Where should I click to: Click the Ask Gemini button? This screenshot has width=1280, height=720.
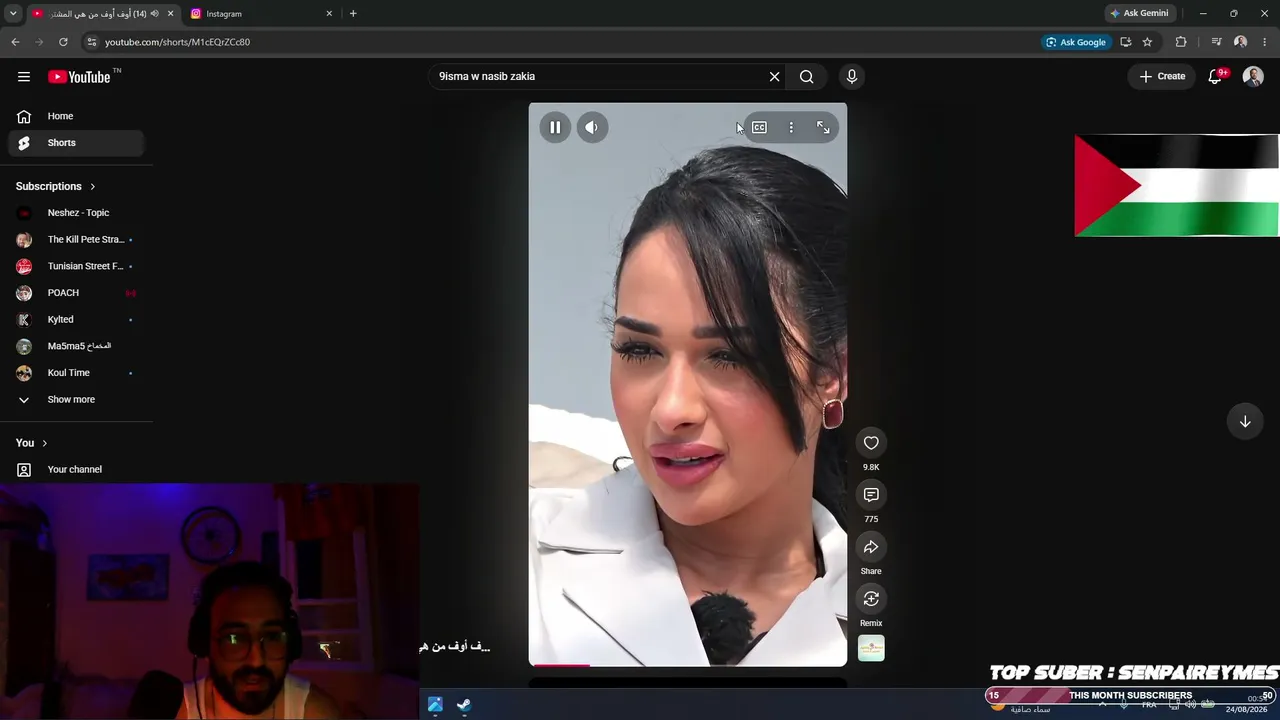[1139, 14]
